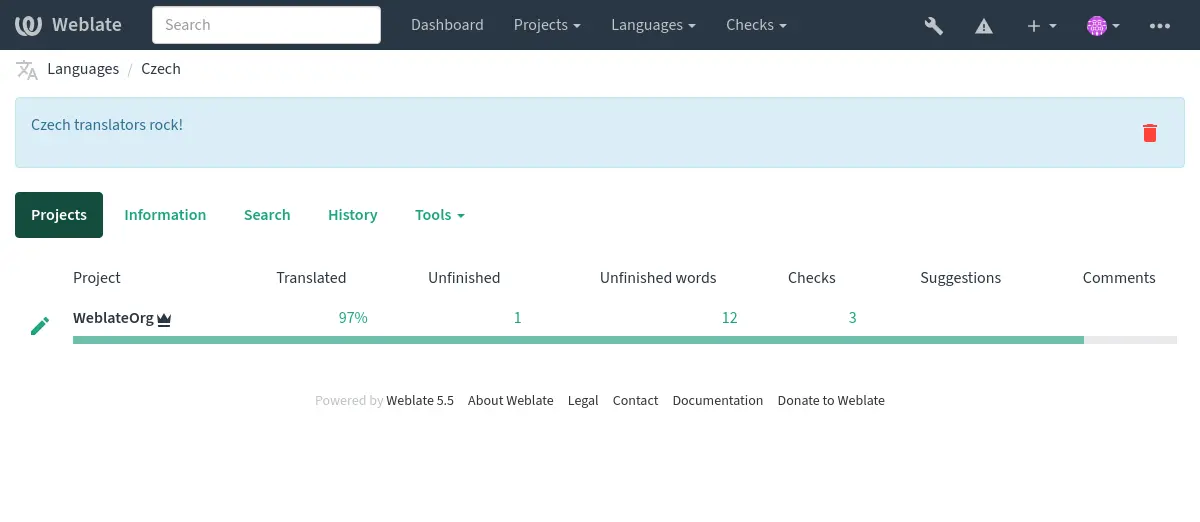1200x522 pixels.
Task: Sort by Unfinished column header
Action: 464,278
